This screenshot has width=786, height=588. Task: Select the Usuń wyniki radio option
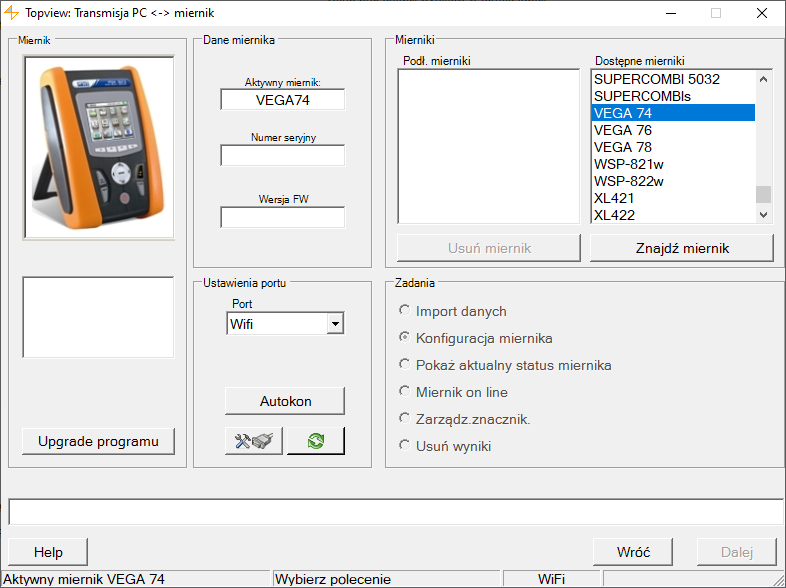(405, 446)
